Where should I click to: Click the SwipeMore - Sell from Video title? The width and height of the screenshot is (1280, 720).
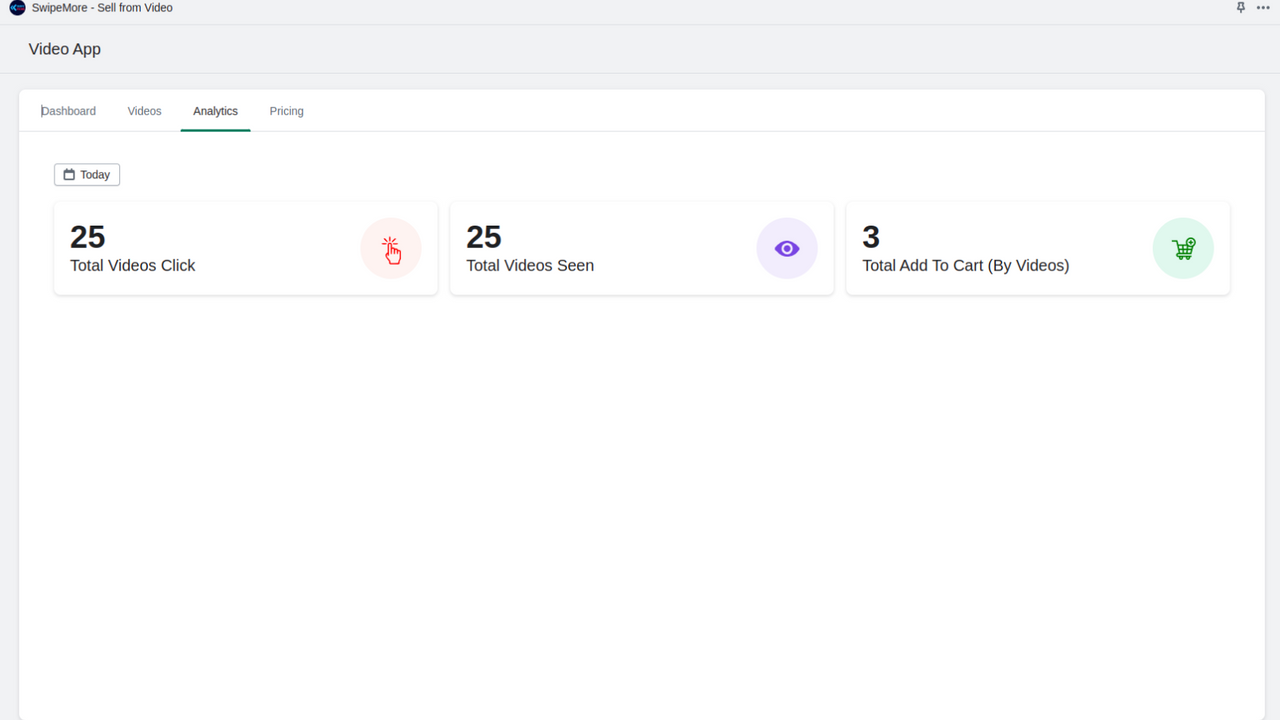coord(101,8)
